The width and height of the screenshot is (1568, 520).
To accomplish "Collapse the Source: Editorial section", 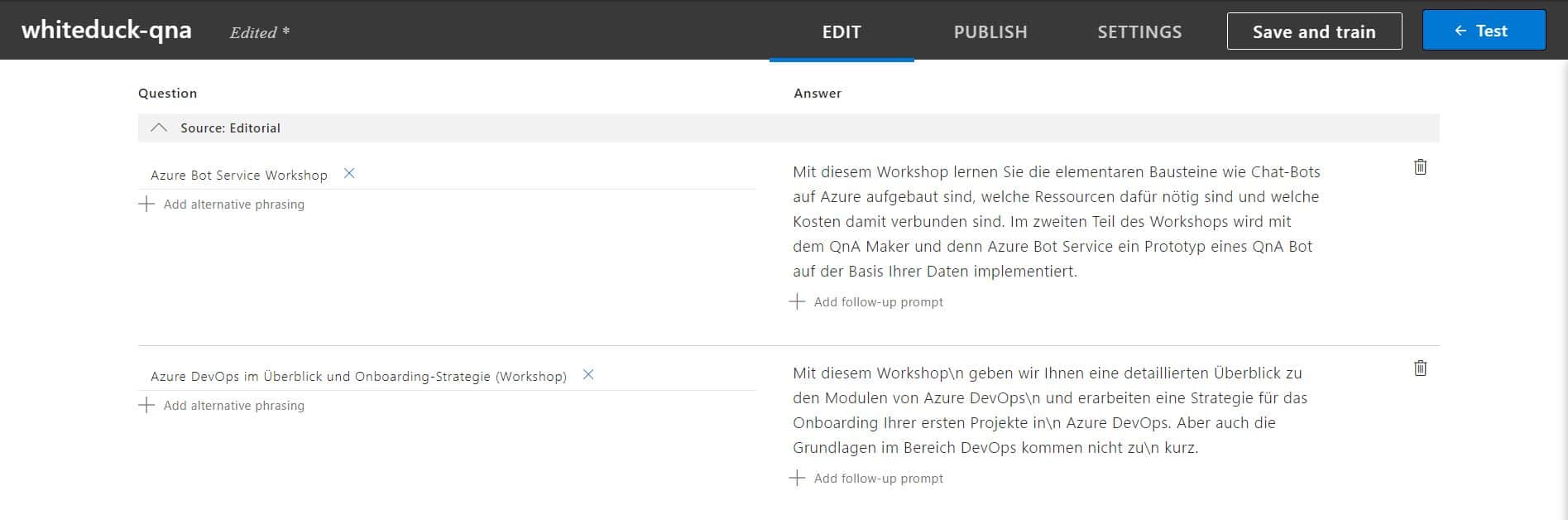I will [159, 128].
